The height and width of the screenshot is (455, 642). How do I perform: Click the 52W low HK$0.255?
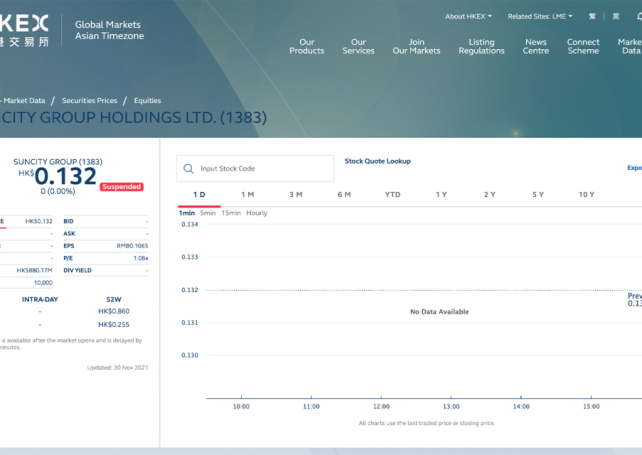click(x=114, y=324)
